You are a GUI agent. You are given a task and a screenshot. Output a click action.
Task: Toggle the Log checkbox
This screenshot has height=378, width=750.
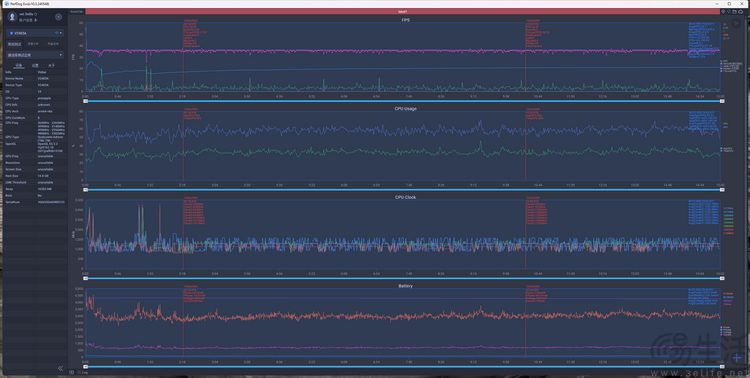(79, 372)
